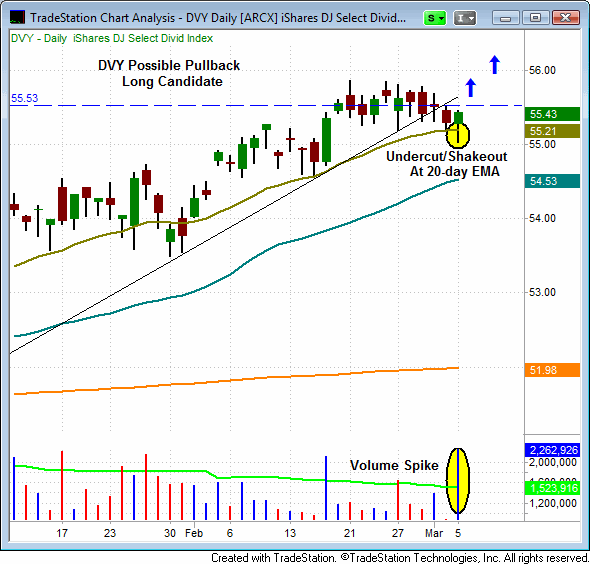Select the 2,262,926 volume value label
The width and height of the screenshot is (590, 564).
point(552,450)
